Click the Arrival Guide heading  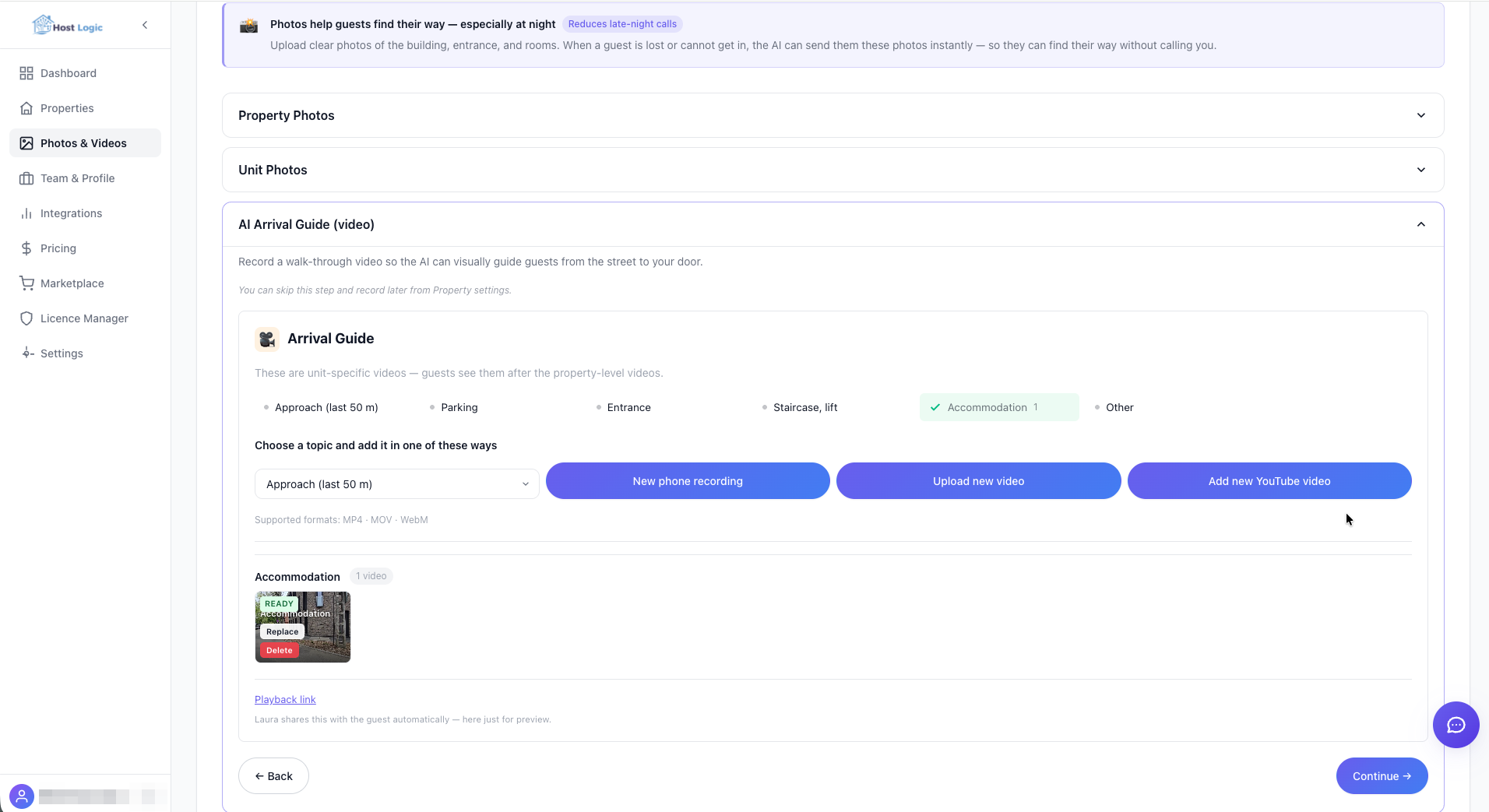click(331, 339)
